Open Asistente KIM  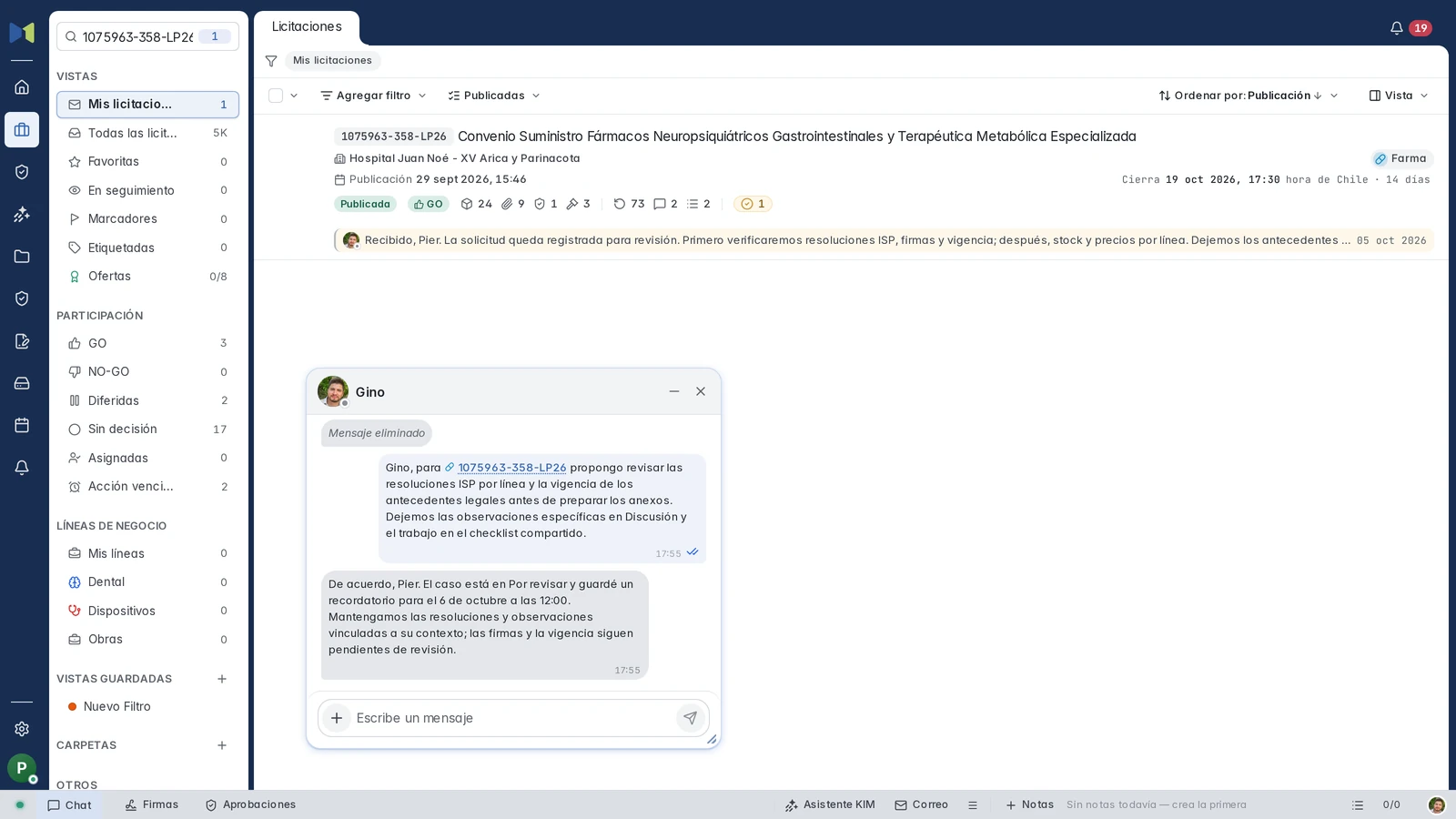830,805
